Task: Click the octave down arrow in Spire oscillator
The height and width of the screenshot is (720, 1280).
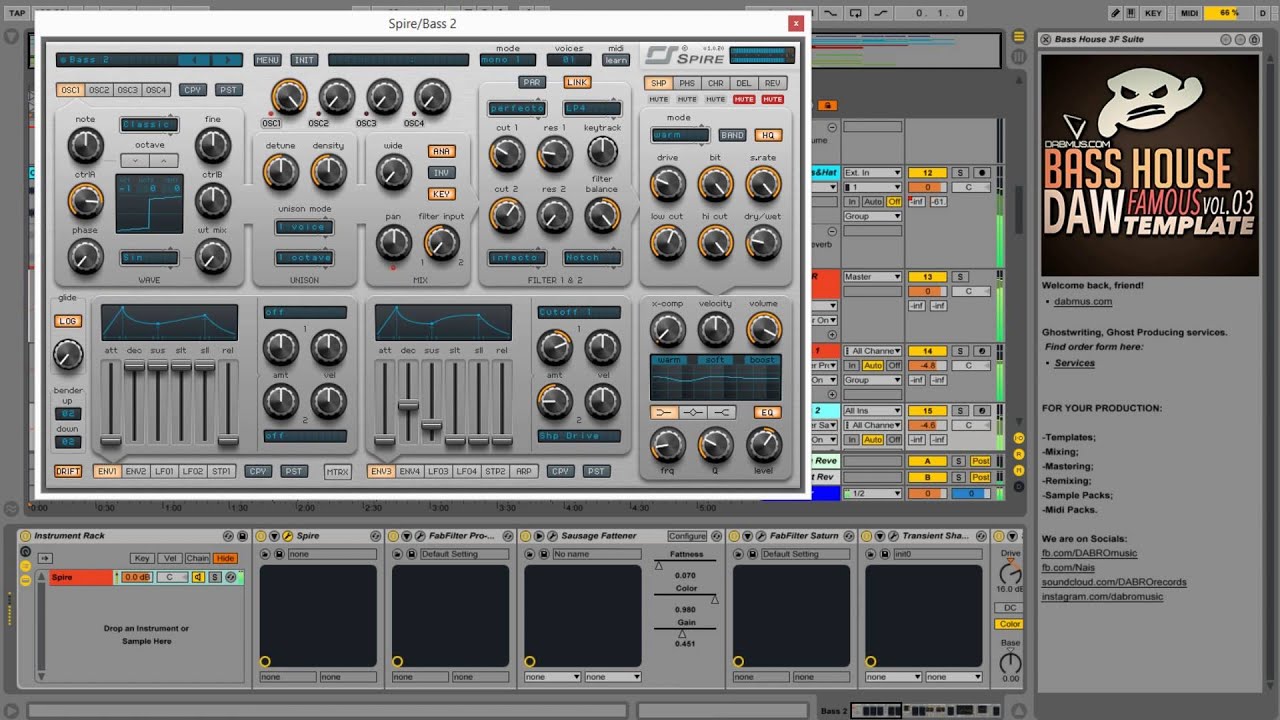Action: pyautogui.click(x=135, y=160)
